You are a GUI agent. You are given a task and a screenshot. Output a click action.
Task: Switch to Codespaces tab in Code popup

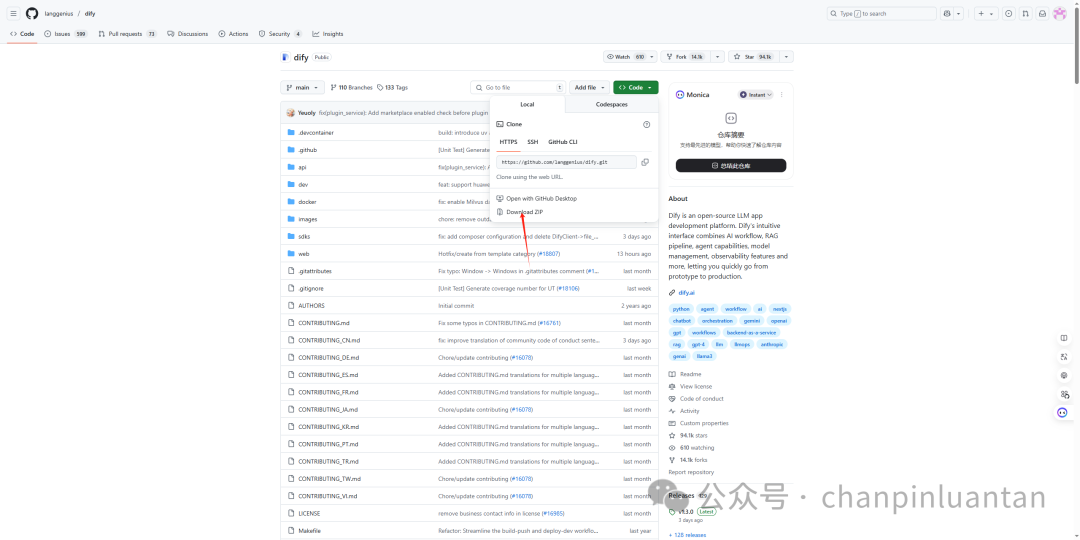[x=612, y=105]
